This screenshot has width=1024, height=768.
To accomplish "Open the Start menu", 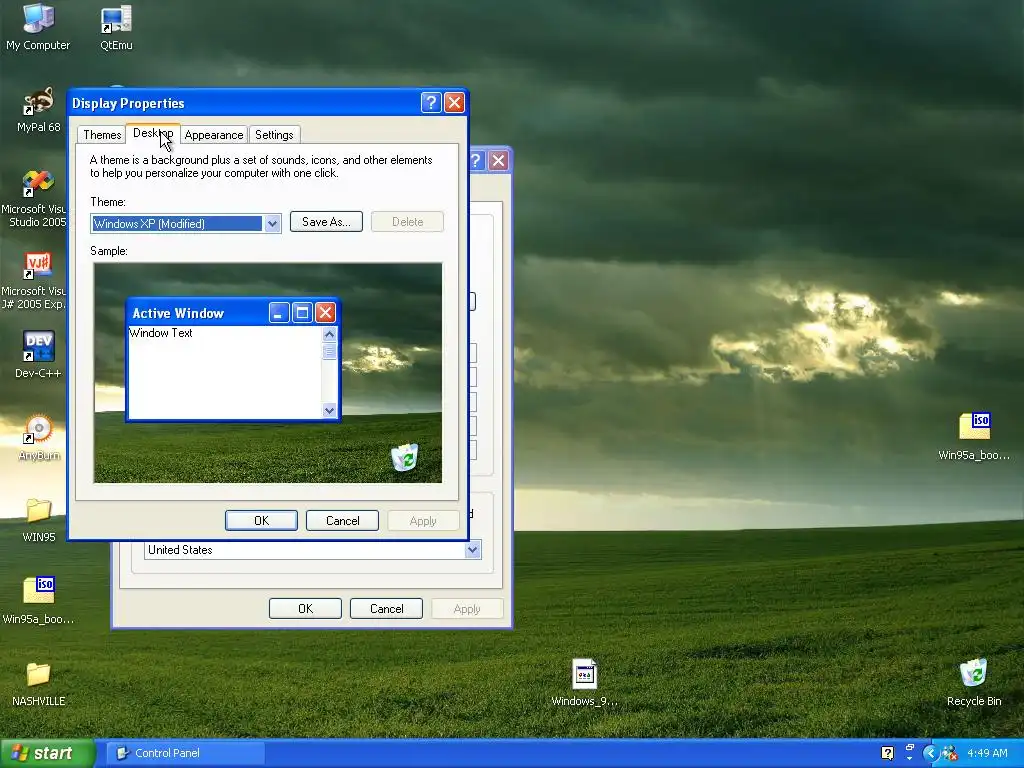I will pos(47,753).
